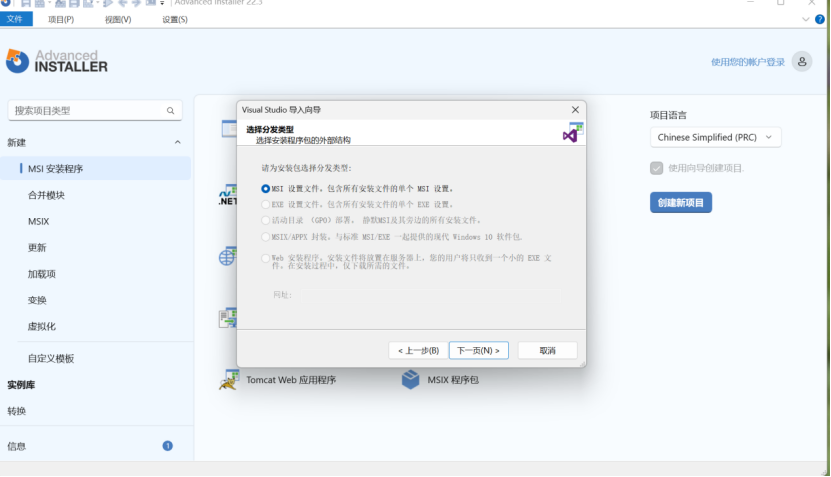Image resolution: width=831 pixels, height=477 pixels.
Task: Click the 使用您的帐户登录 sign-in link
Action: coord(748,62)
